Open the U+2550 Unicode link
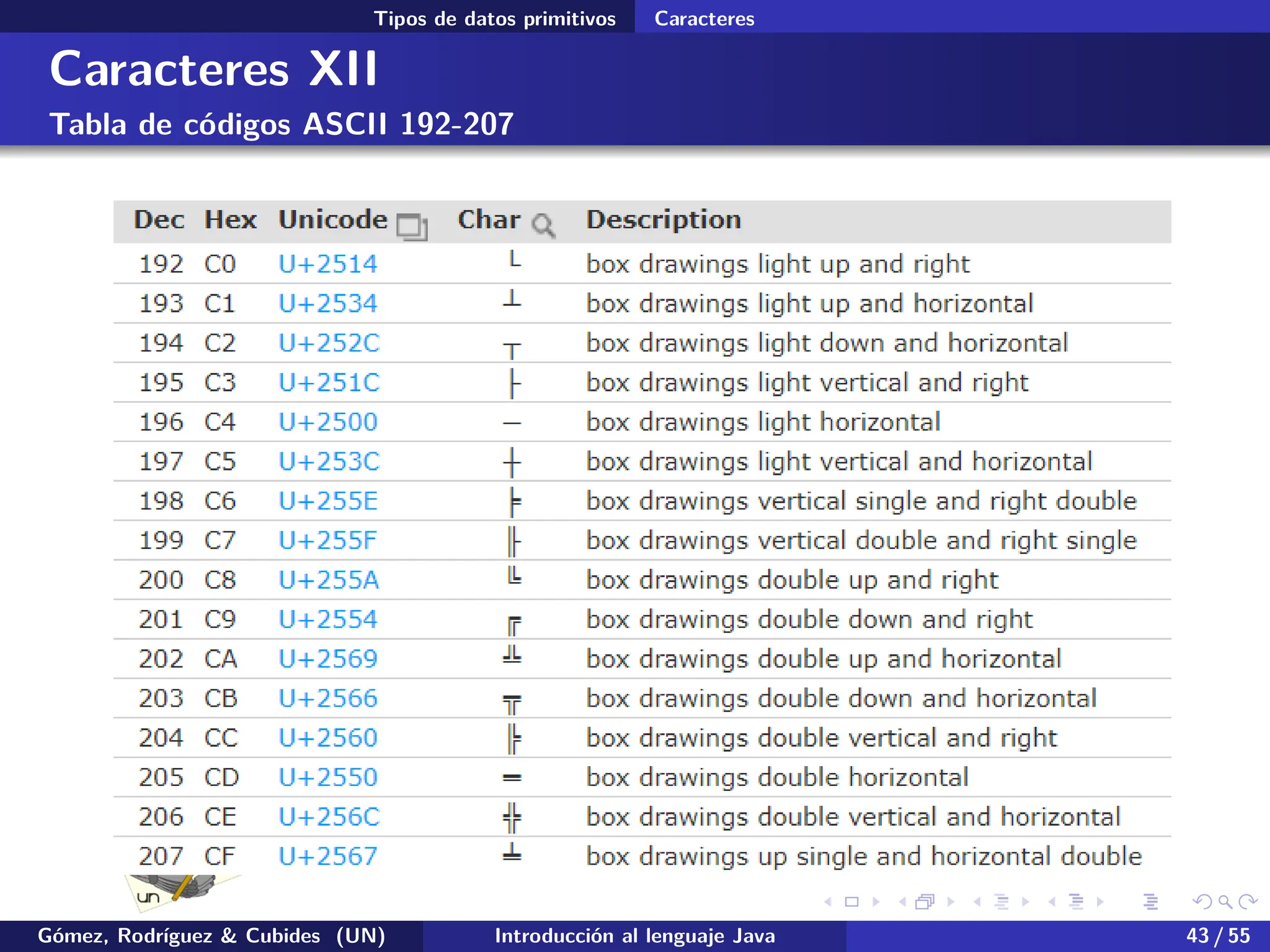The image size is (1270, 952). [328, 777]
